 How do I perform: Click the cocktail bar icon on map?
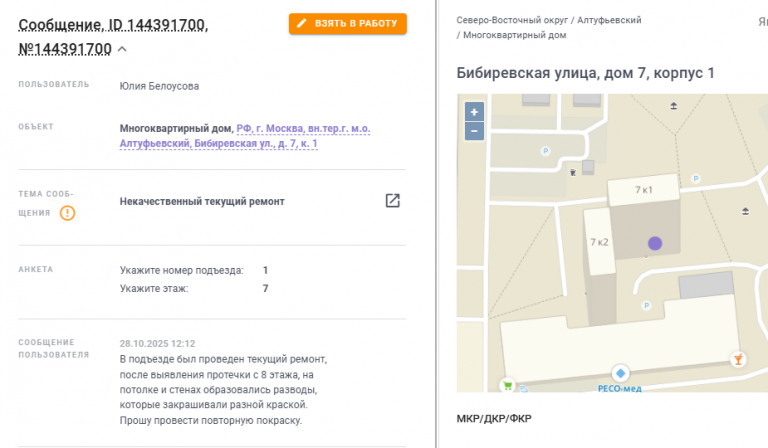738,358
